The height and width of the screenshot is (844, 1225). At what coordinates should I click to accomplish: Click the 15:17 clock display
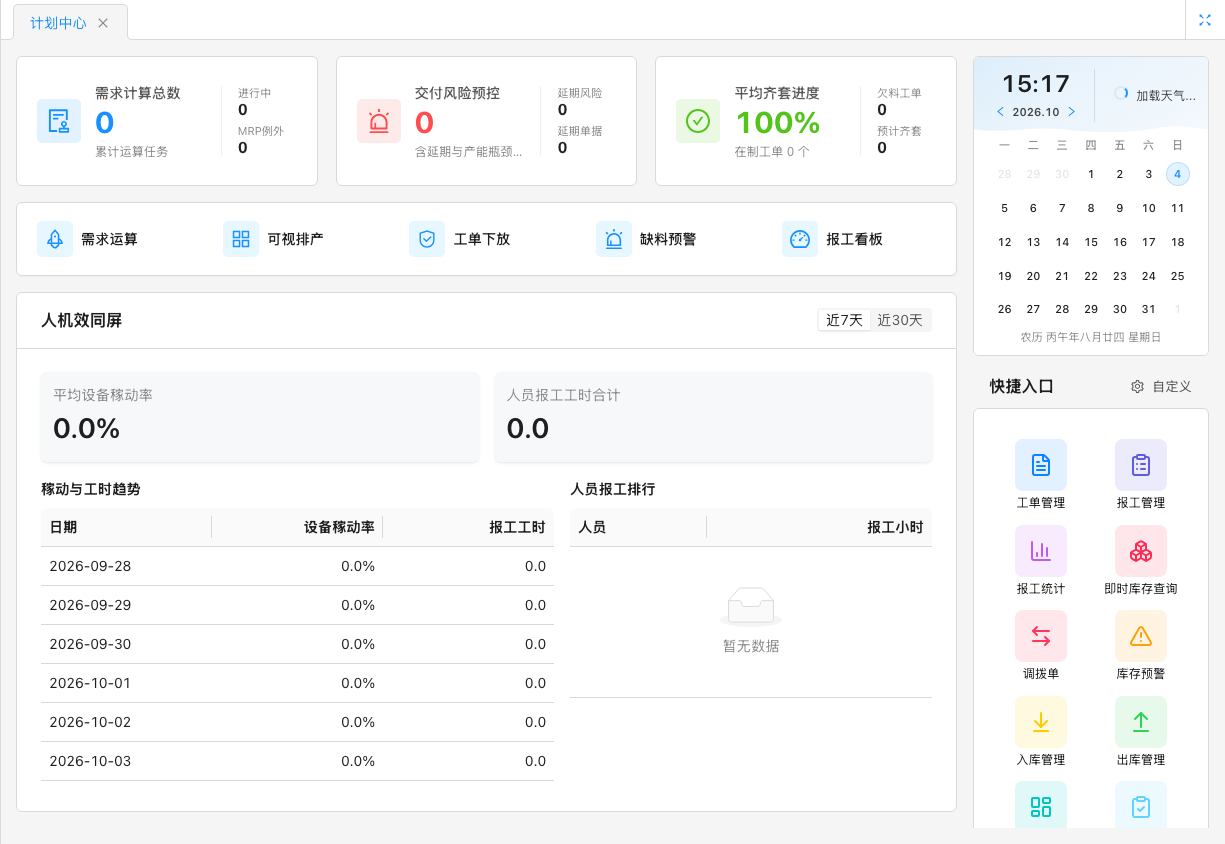[1036, 84]
